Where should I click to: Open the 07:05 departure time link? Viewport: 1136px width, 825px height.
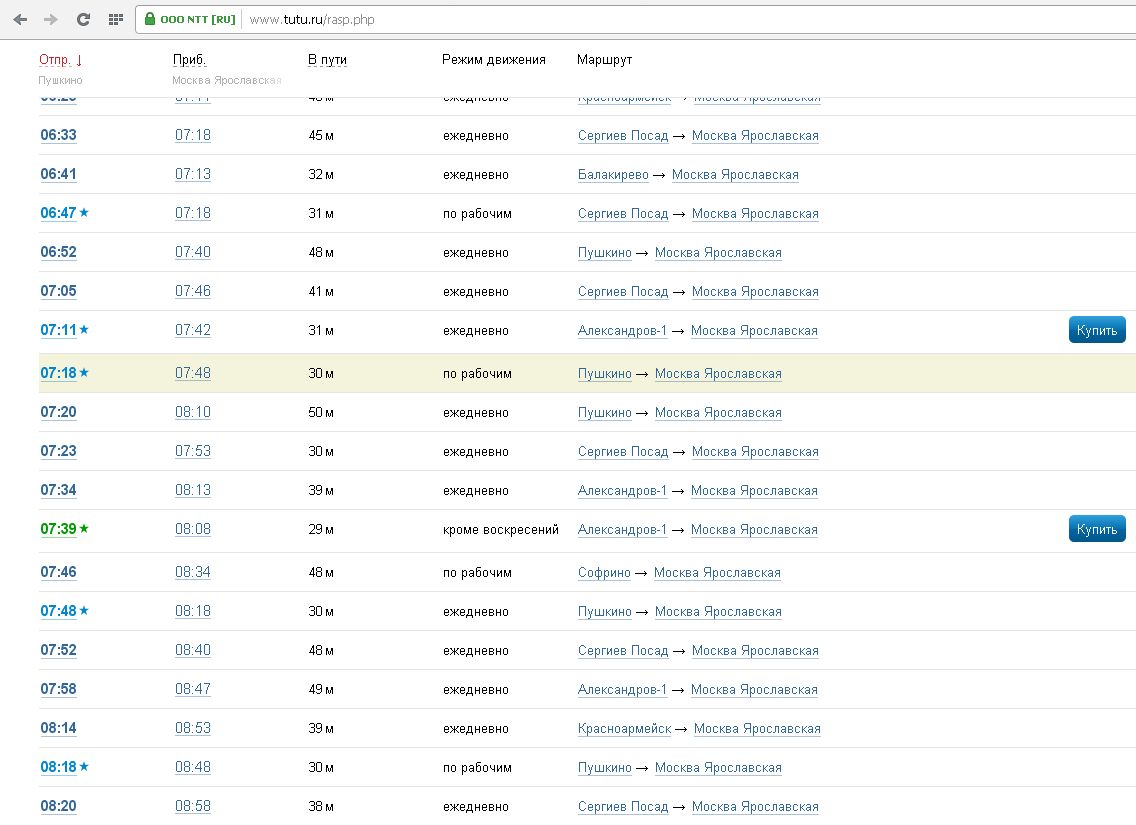point(59,292)
